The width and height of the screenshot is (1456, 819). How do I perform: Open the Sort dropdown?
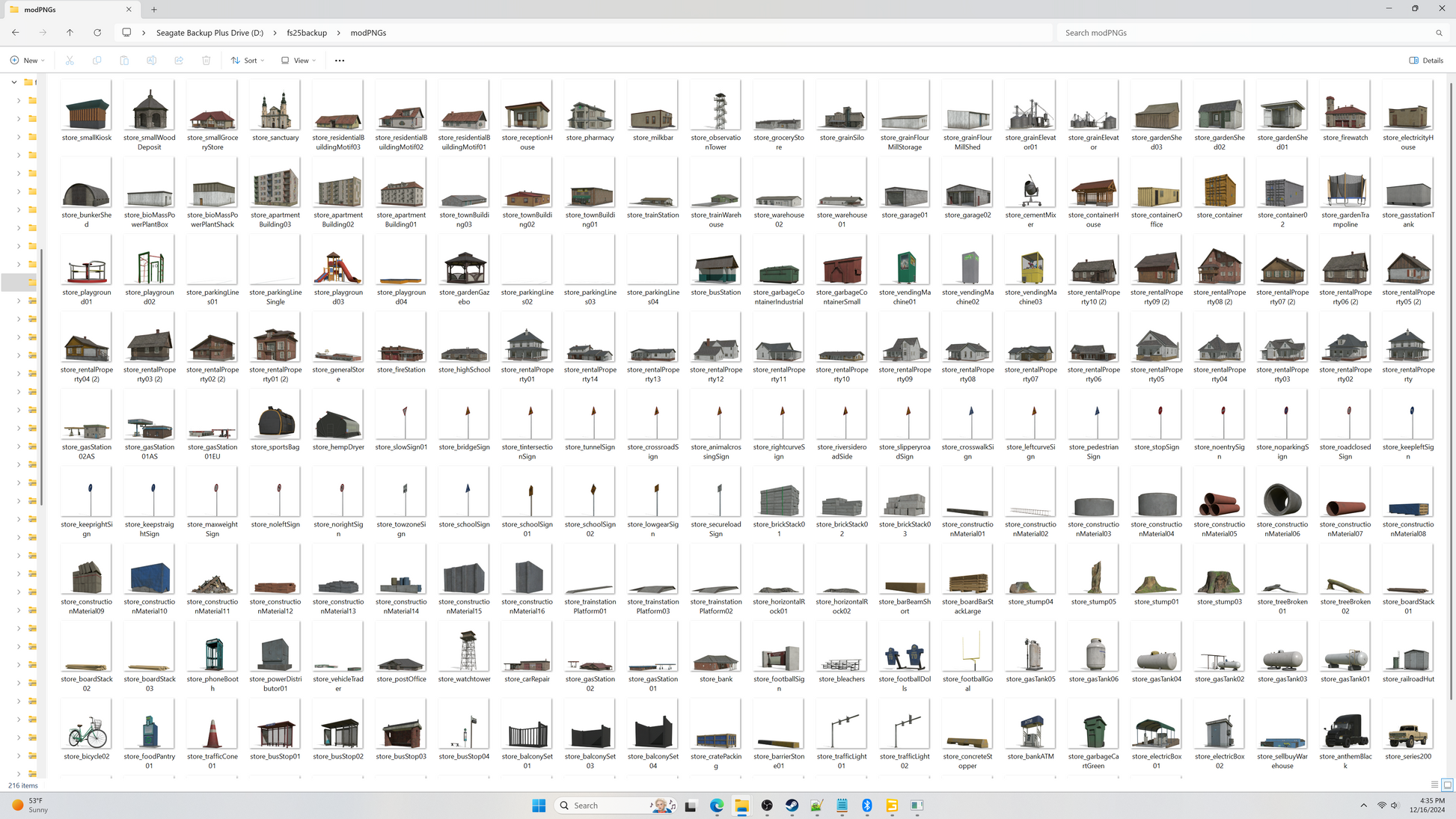248,61
